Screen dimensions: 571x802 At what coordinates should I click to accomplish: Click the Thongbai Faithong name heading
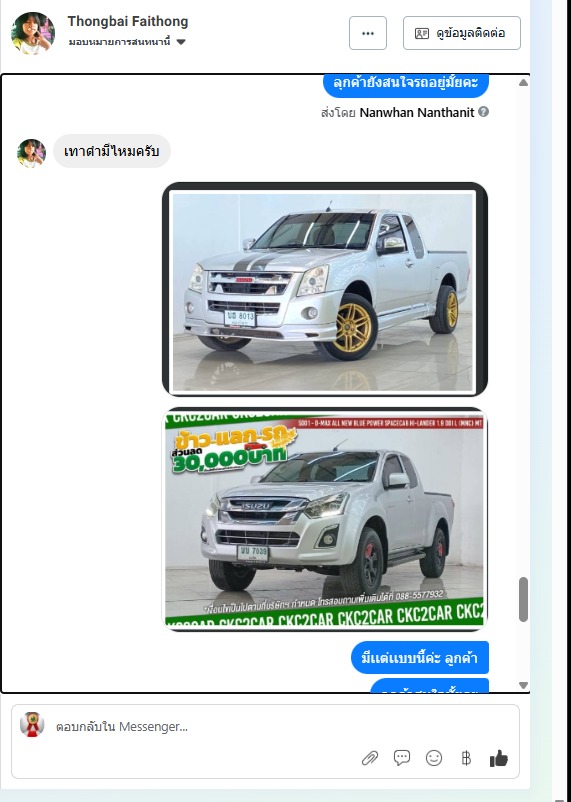pyautogui.click(x=128, y=21)
